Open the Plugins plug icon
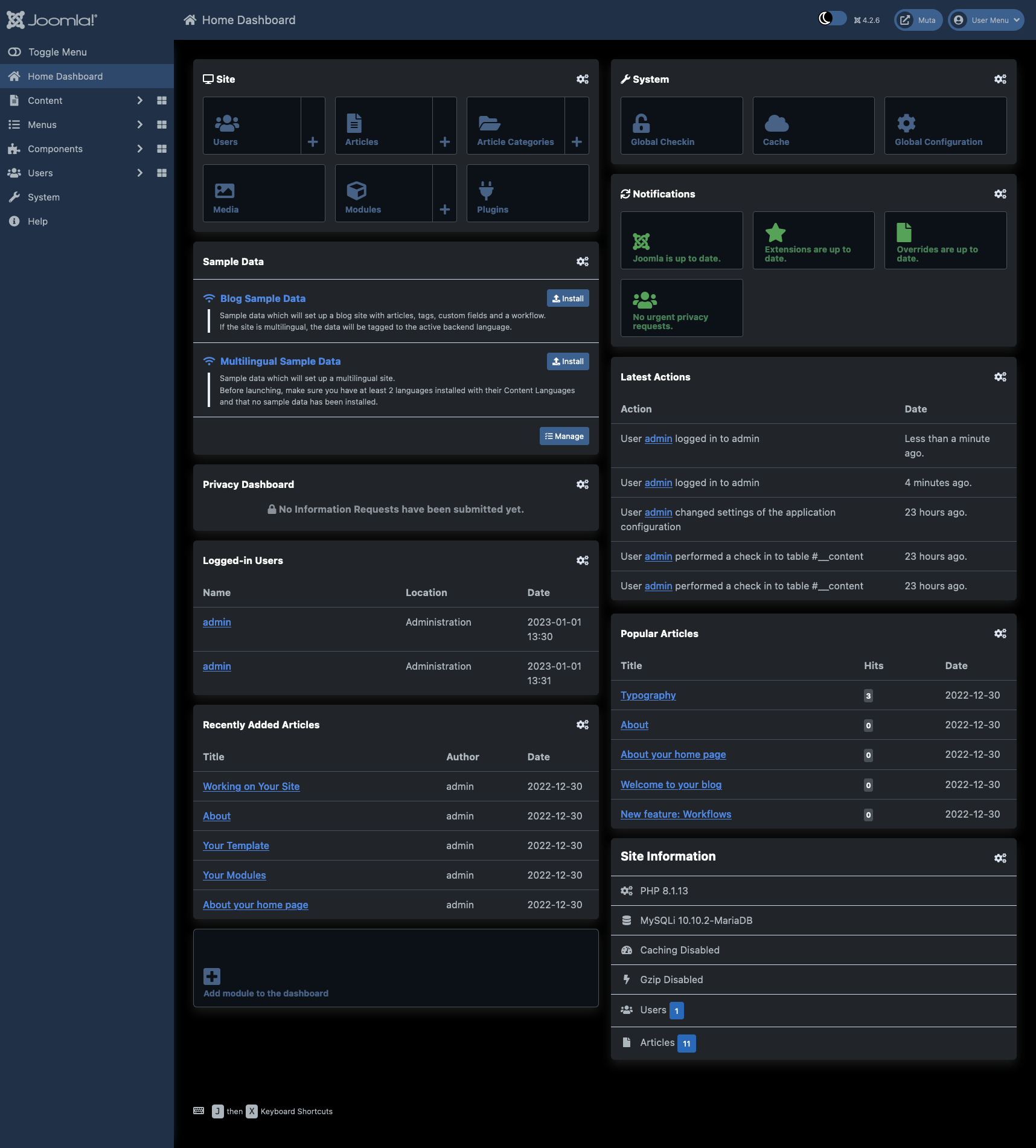The height and width of the screenshot is (1148, 1036). (x=486, y=191)
